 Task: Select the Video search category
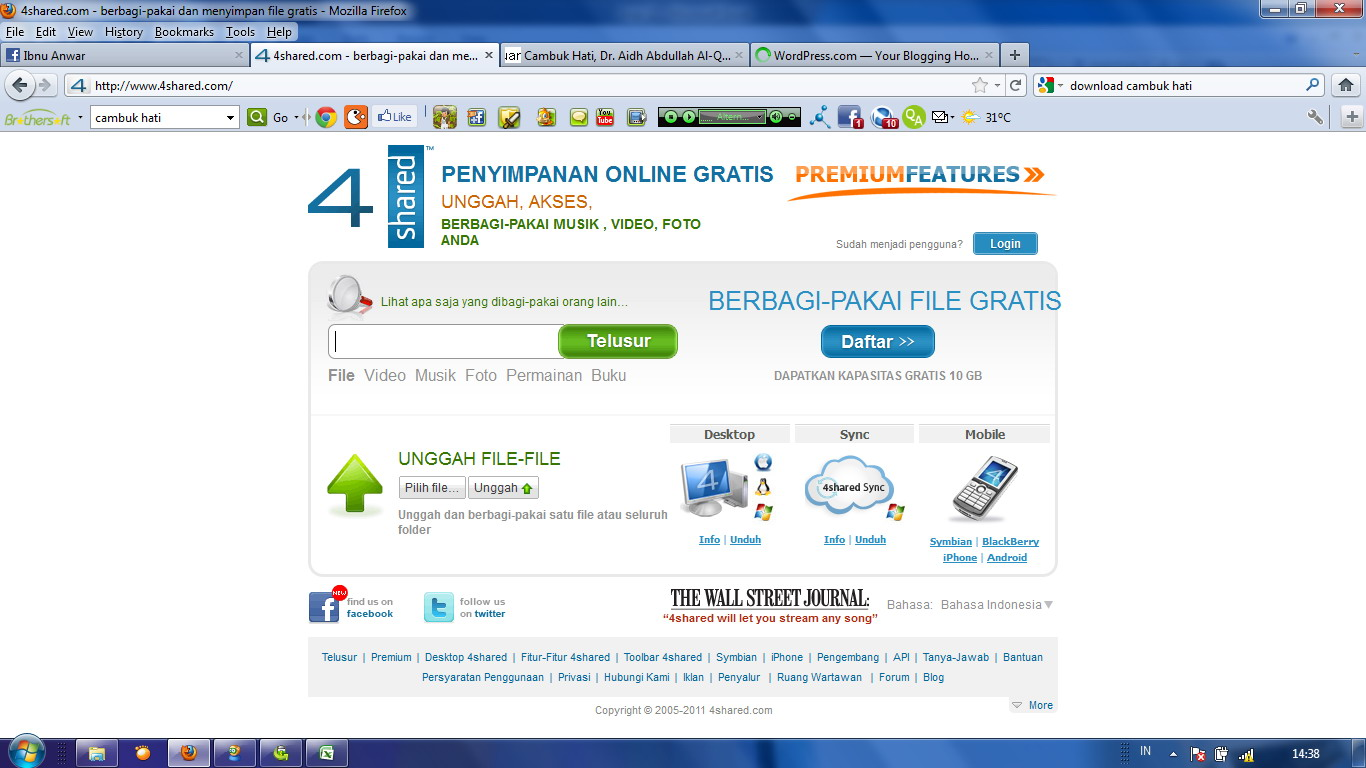click(x=385, y=375)
